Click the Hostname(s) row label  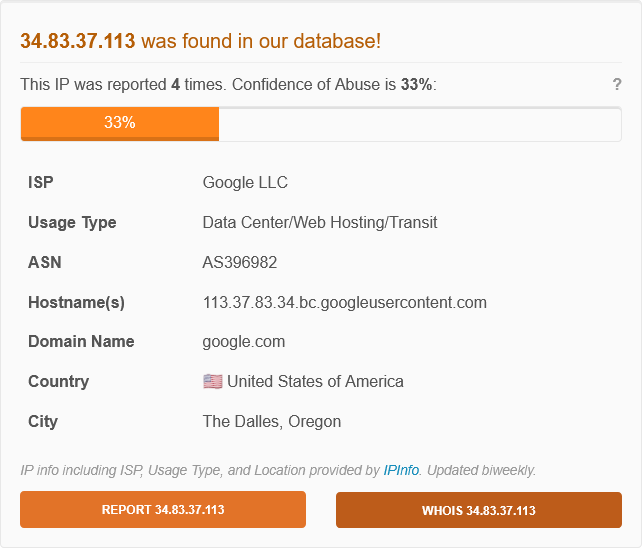tap(76, 302)
